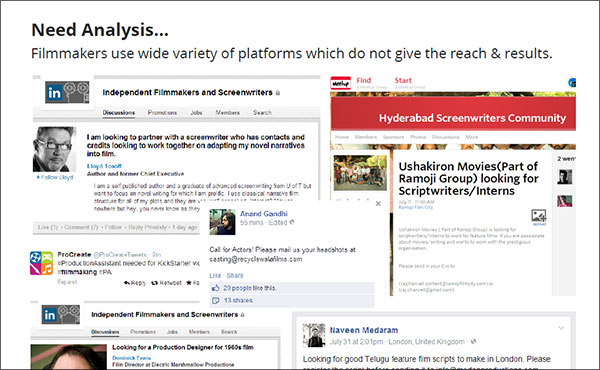Click the thumbs-up icon beside 20 people
Screen dimensions: 600x370
[215, 288]
